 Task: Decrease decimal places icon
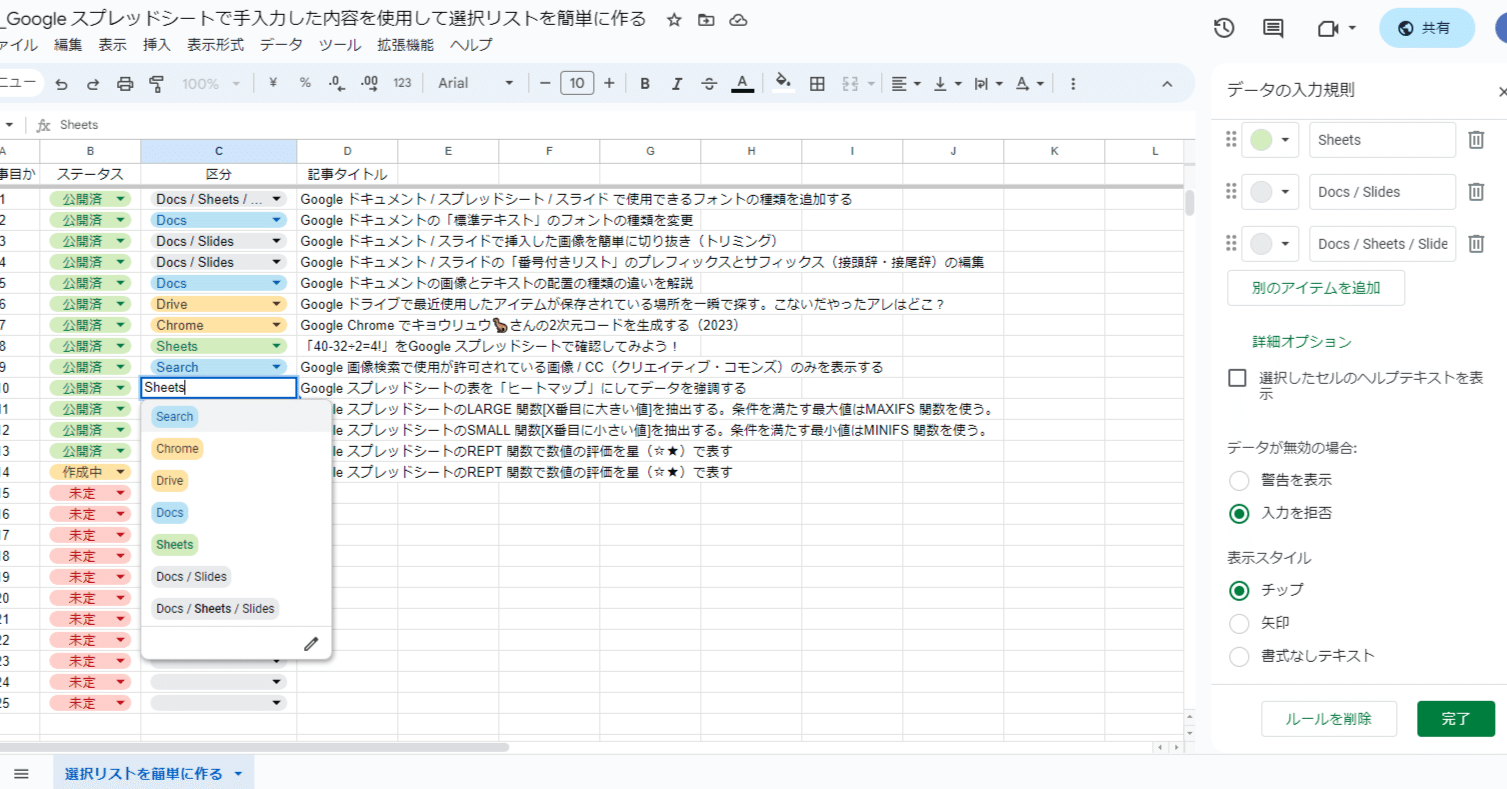pos(337,83)
